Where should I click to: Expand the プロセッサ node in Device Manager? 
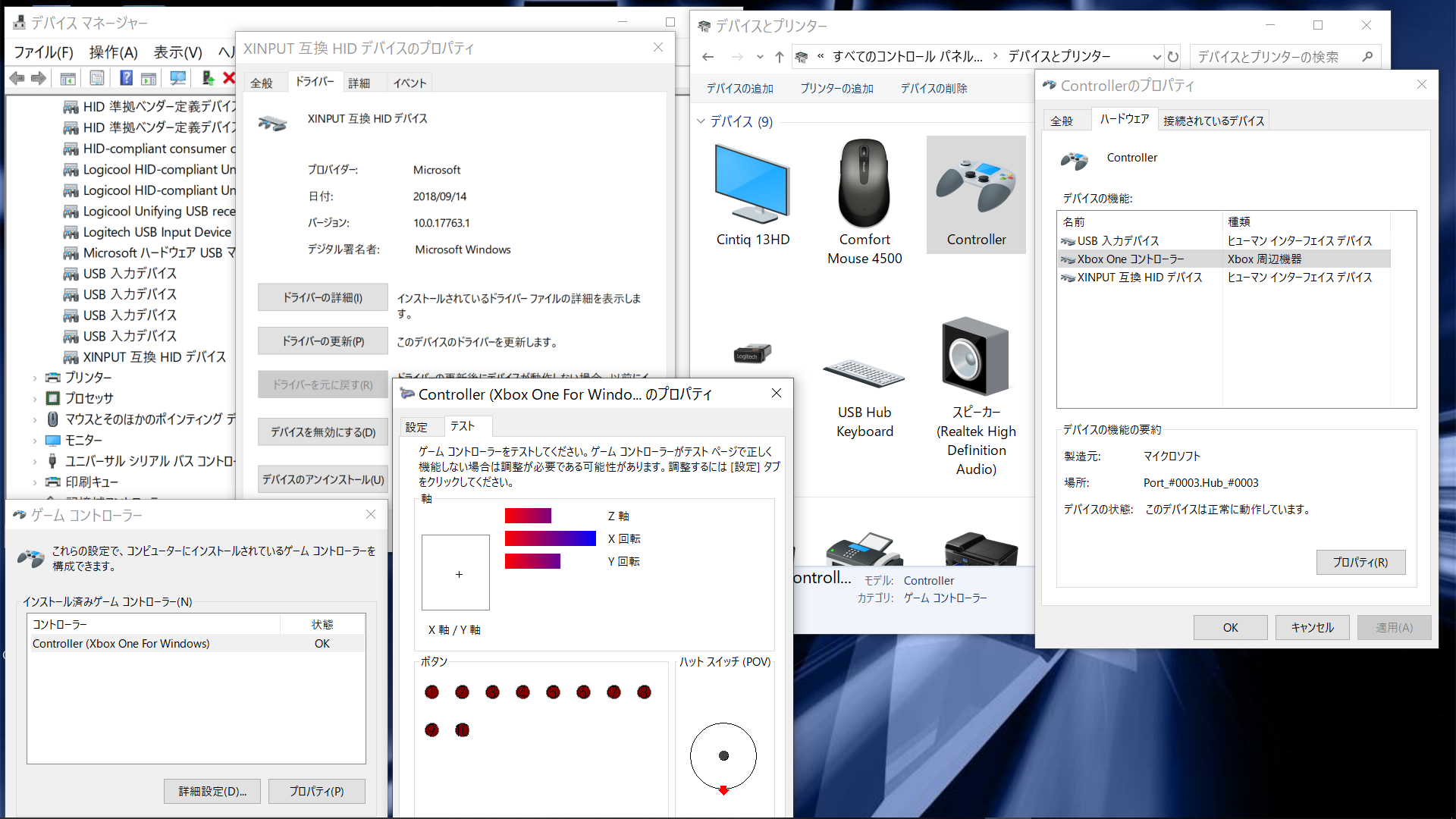35,398
